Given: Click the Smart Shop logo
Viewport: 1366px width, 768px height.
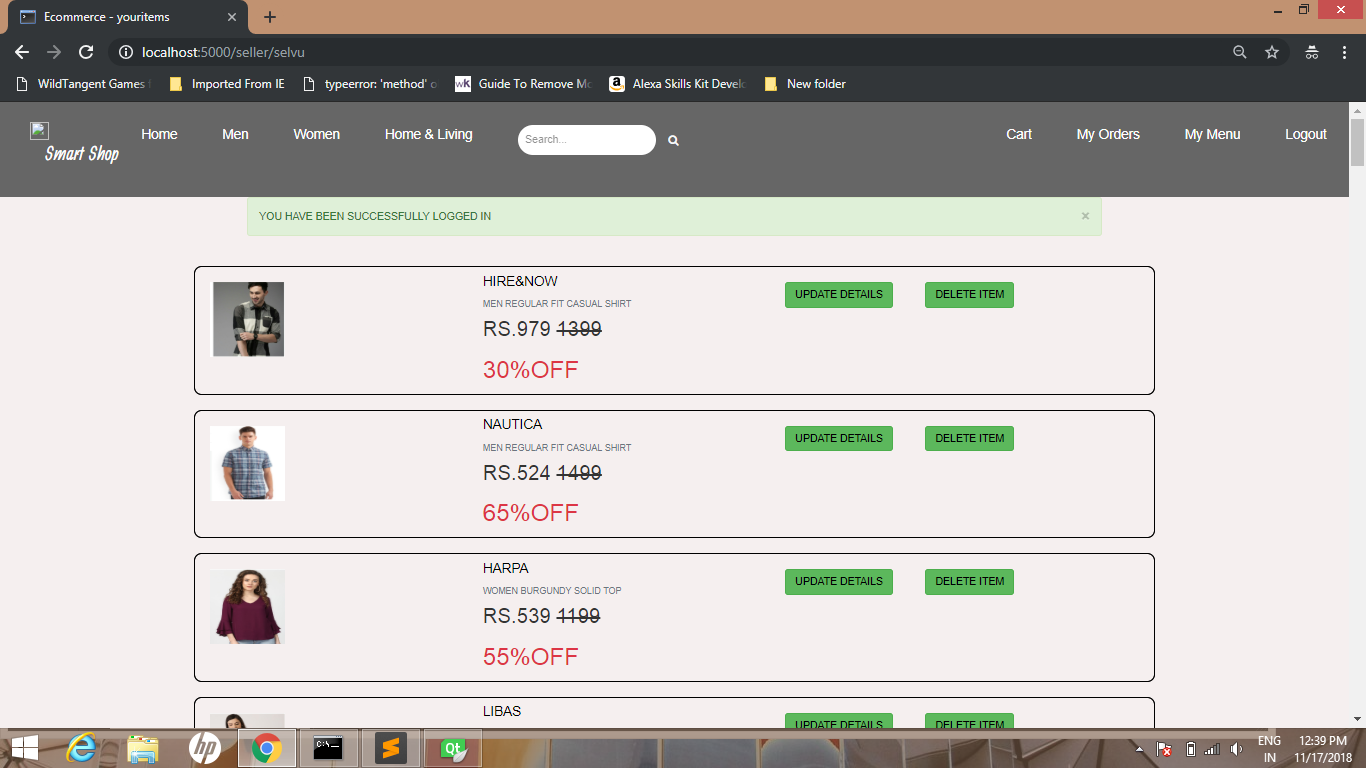Looking at the screenshot, I should tap(75, 143).
